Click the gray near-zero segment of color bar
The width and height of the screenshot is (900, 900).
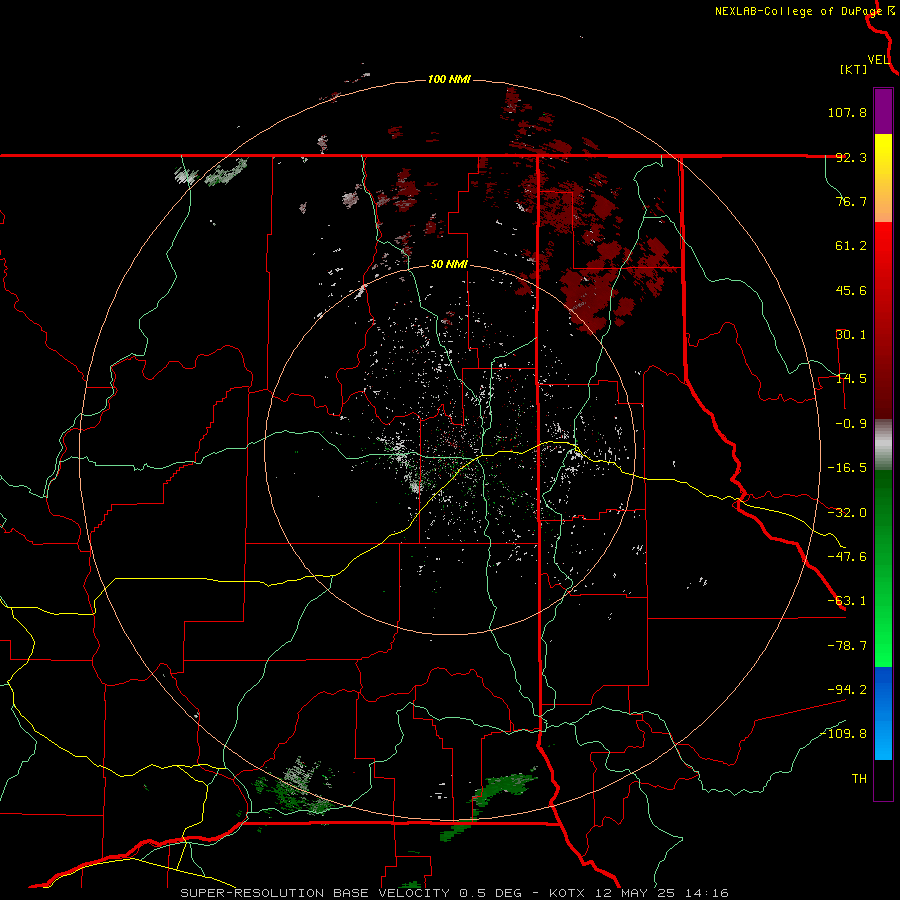[x=883, y=445]
